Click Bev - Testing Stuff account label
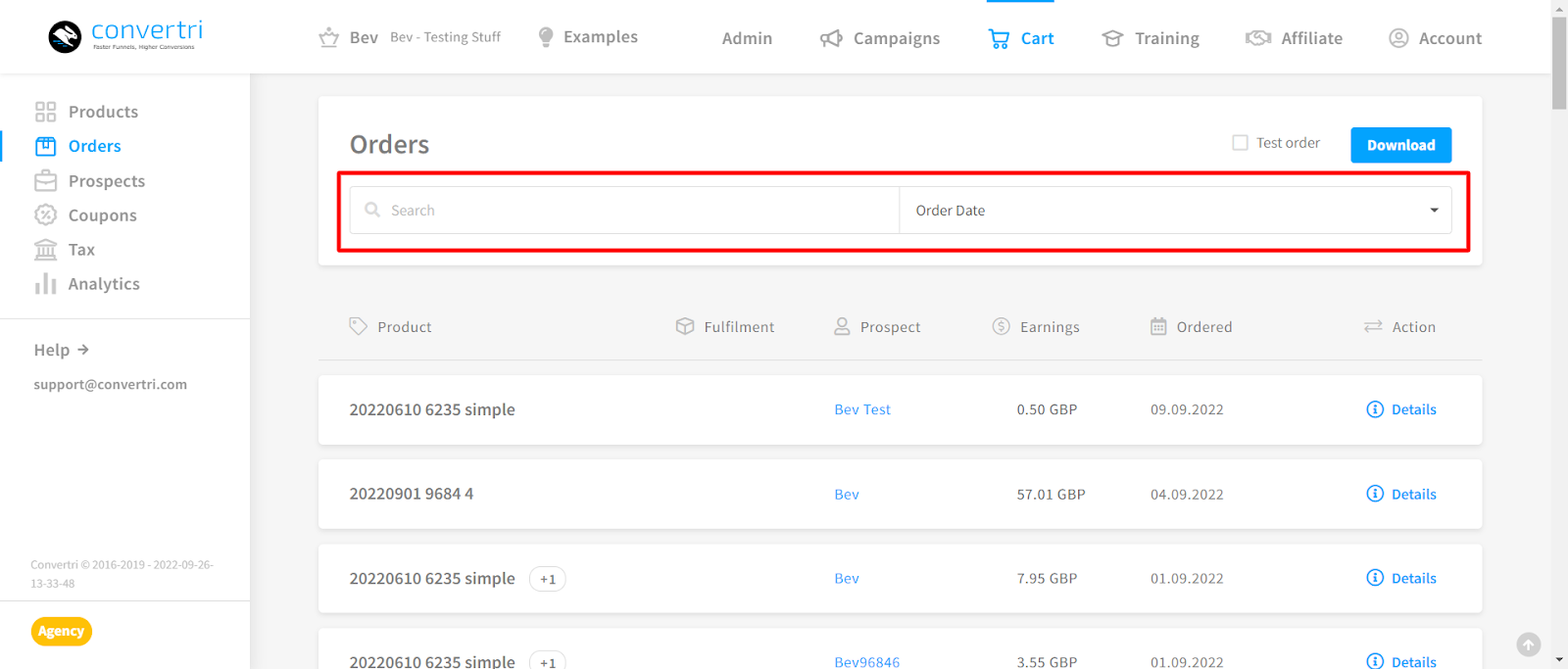Screen dimensions: 1568x669 point(445,37)
